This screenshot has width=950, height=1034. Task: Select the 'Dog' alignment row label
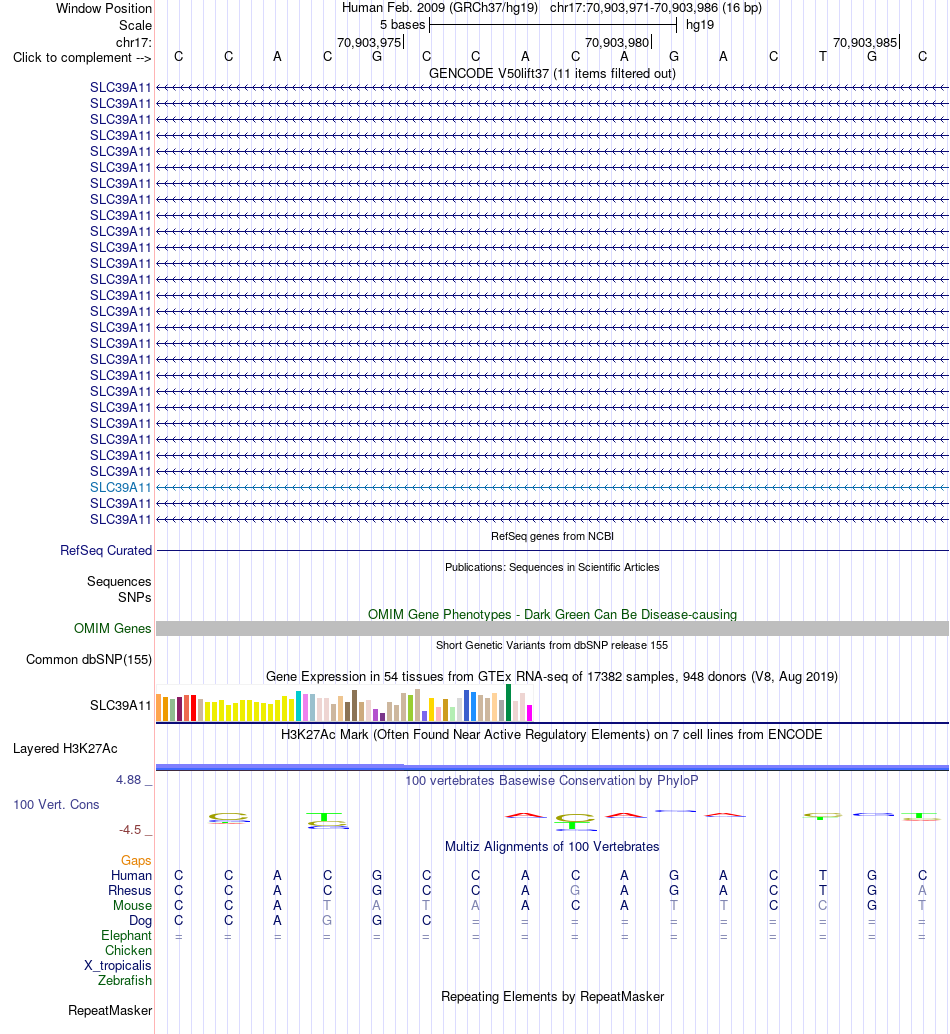(140, 921)
